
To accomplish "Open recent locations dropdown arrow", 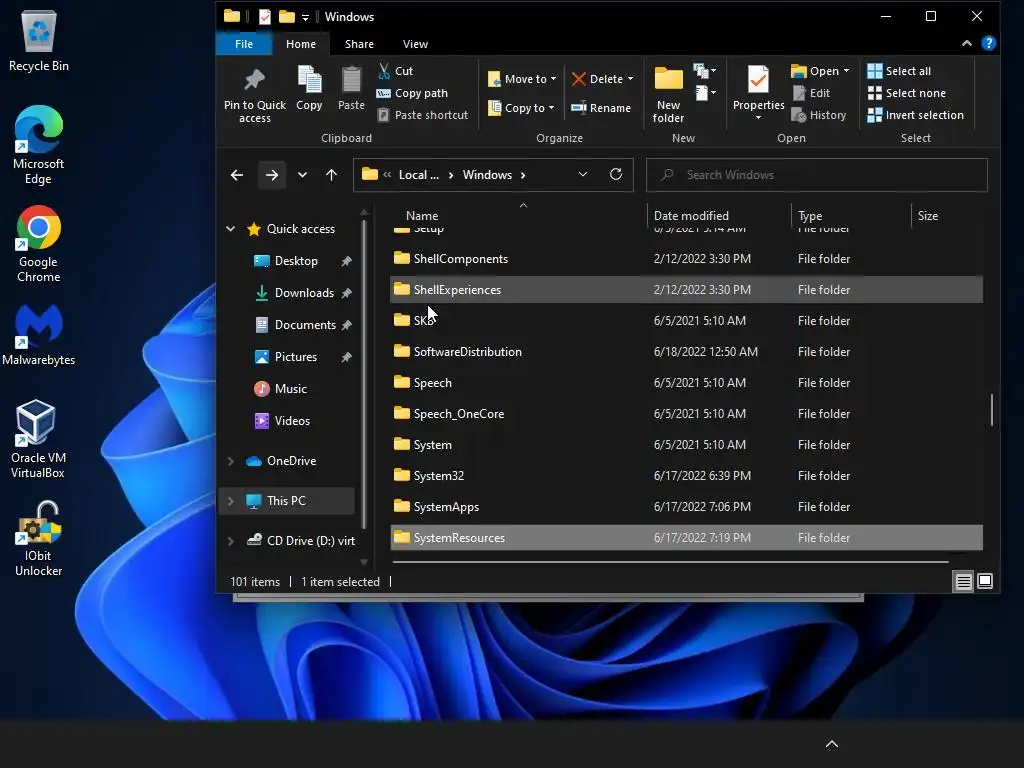I will (x=302, y=175).
